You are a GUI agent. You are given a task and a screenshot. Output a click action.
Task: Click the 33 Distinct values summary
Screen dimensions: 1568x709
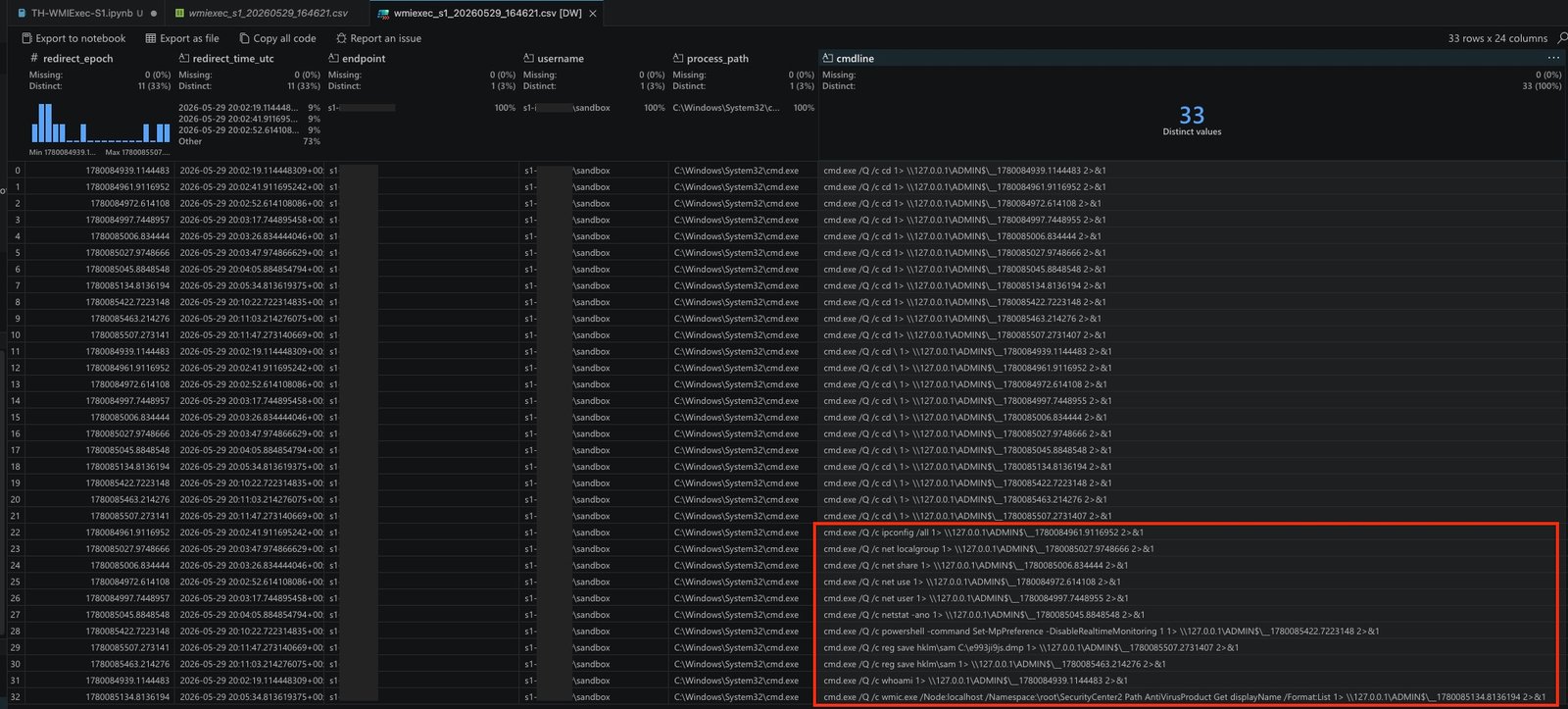click(1192, 121)
